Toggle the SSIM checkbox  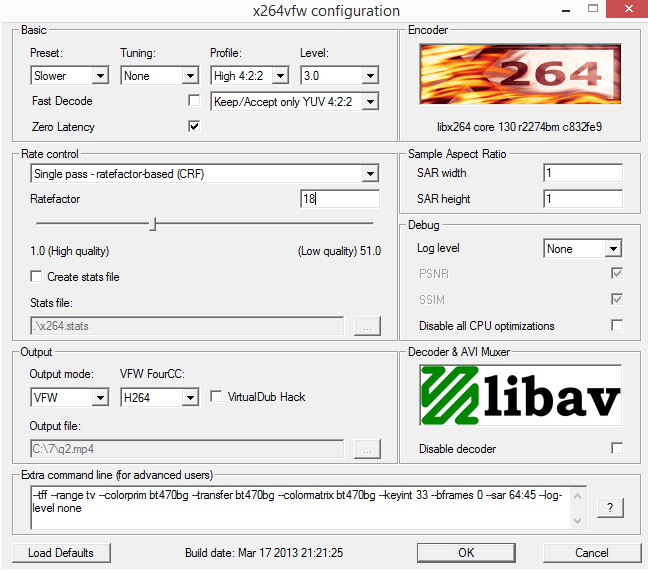click(x=617, y=299)
